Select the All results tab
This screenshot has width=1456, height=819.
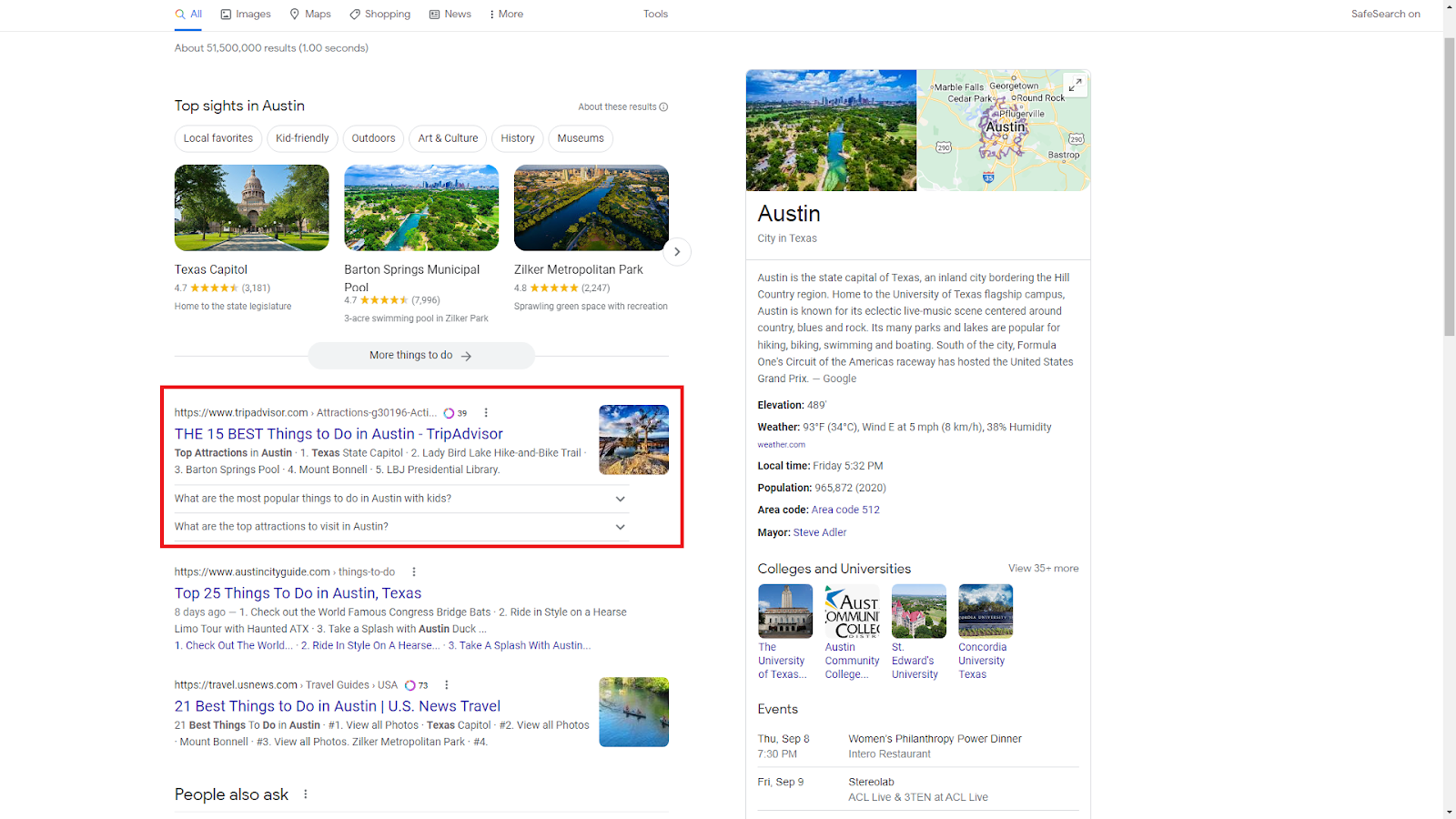coord(189,14)
